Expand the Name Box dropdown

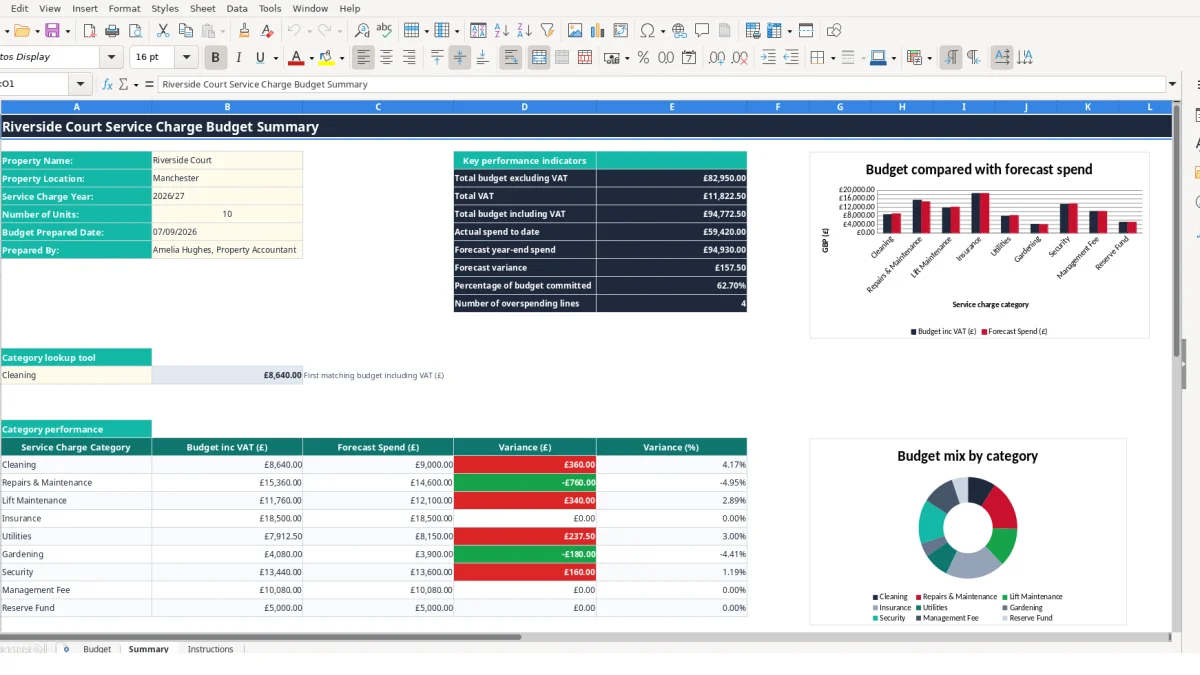(x=82, y=84)
